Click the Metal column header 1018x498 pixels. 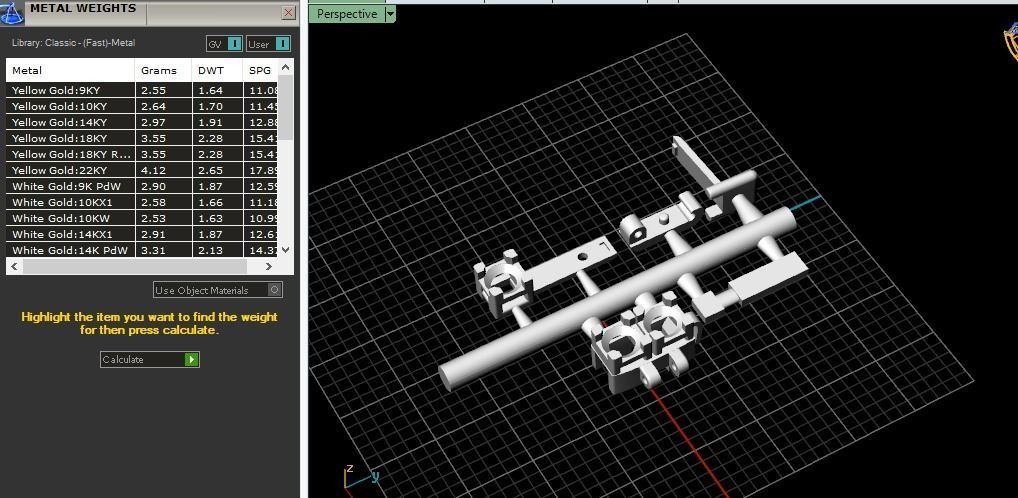70,70
